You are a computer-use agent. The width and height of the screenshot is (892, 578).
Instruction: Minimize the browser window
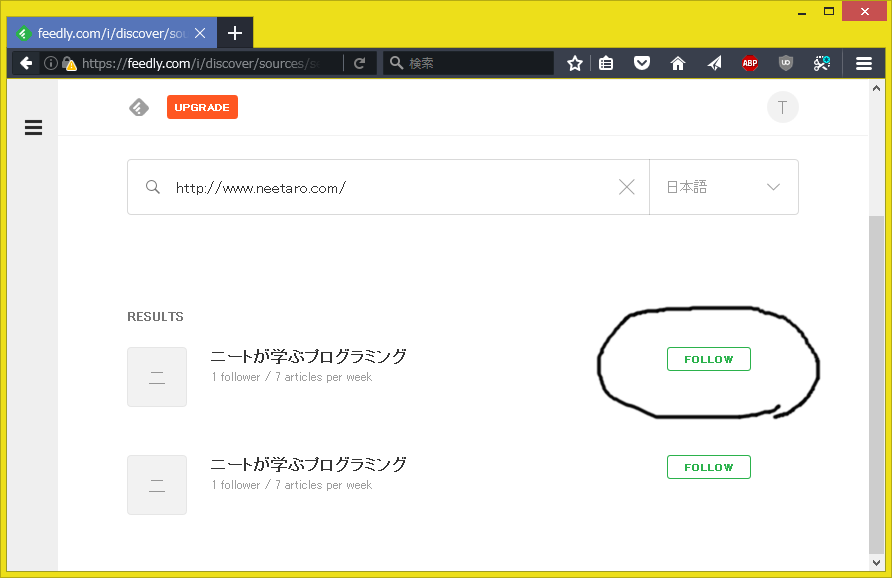click(x=802, y=13)
